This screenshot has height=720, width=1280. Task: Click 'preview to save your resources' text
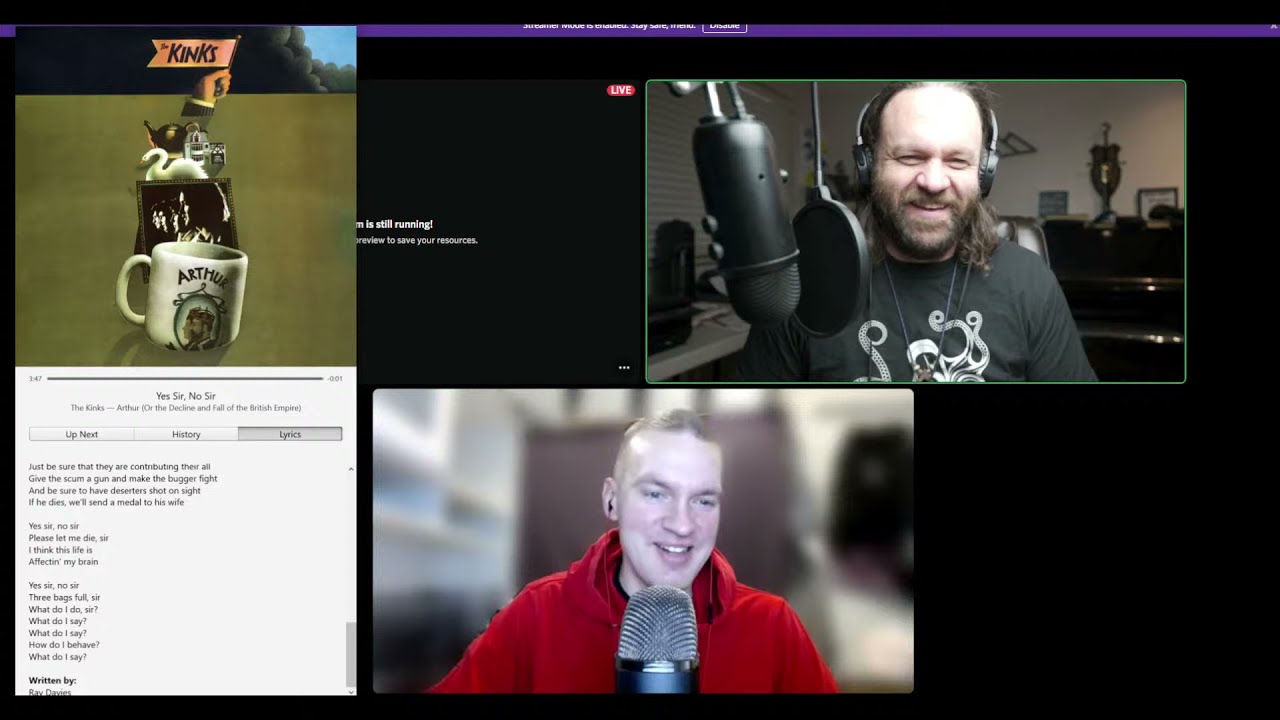[x=417, y=240]
